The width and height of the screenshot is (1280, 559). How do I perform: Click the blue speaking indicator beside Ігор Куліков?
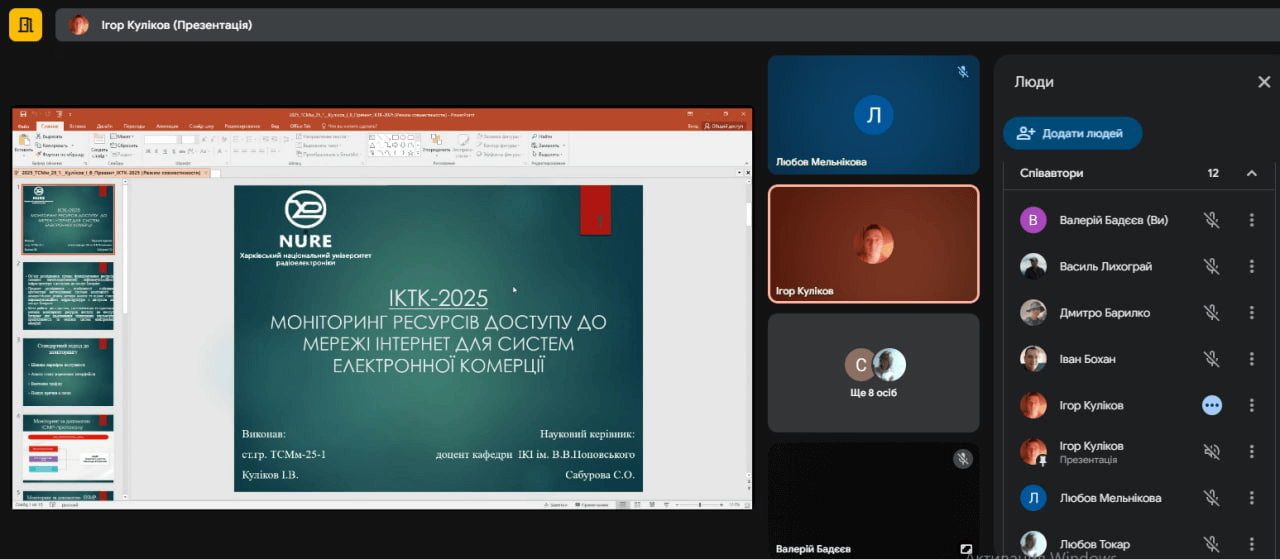[x=1212, y=405]
